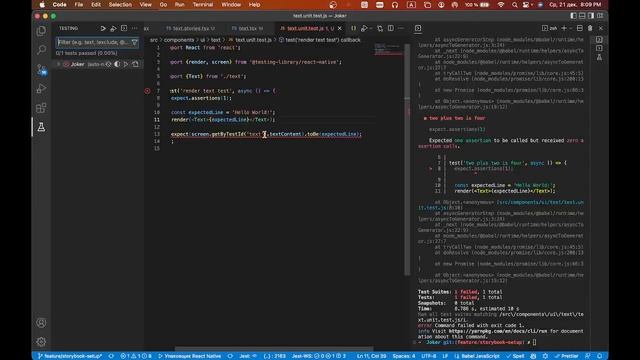
Task: Split the terminal panel
Action: [x=580, y=28]
